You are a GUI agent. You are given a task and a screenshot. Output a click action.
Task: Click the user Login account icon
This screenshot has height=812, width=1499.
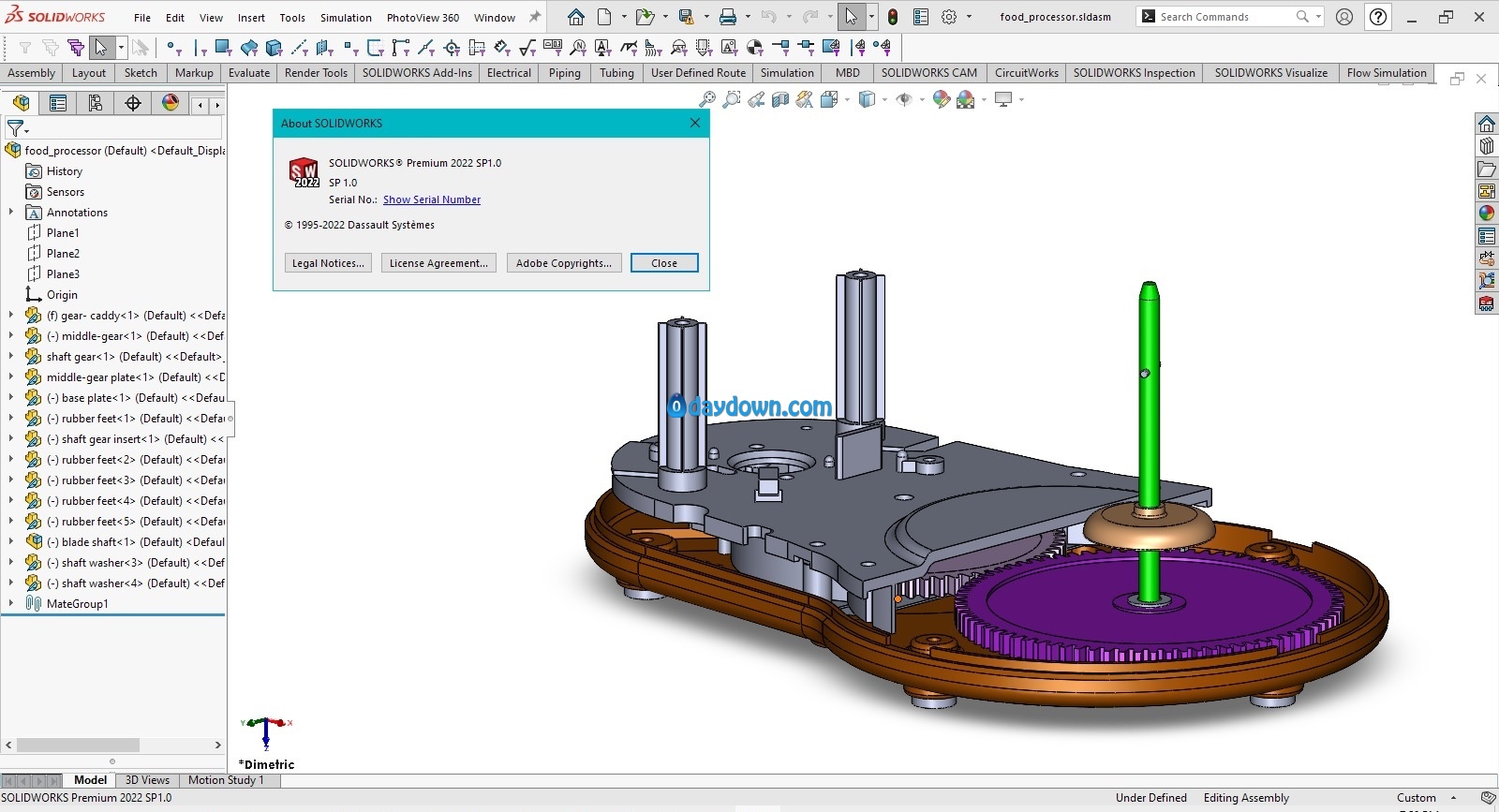click(x=1344, y=17)
